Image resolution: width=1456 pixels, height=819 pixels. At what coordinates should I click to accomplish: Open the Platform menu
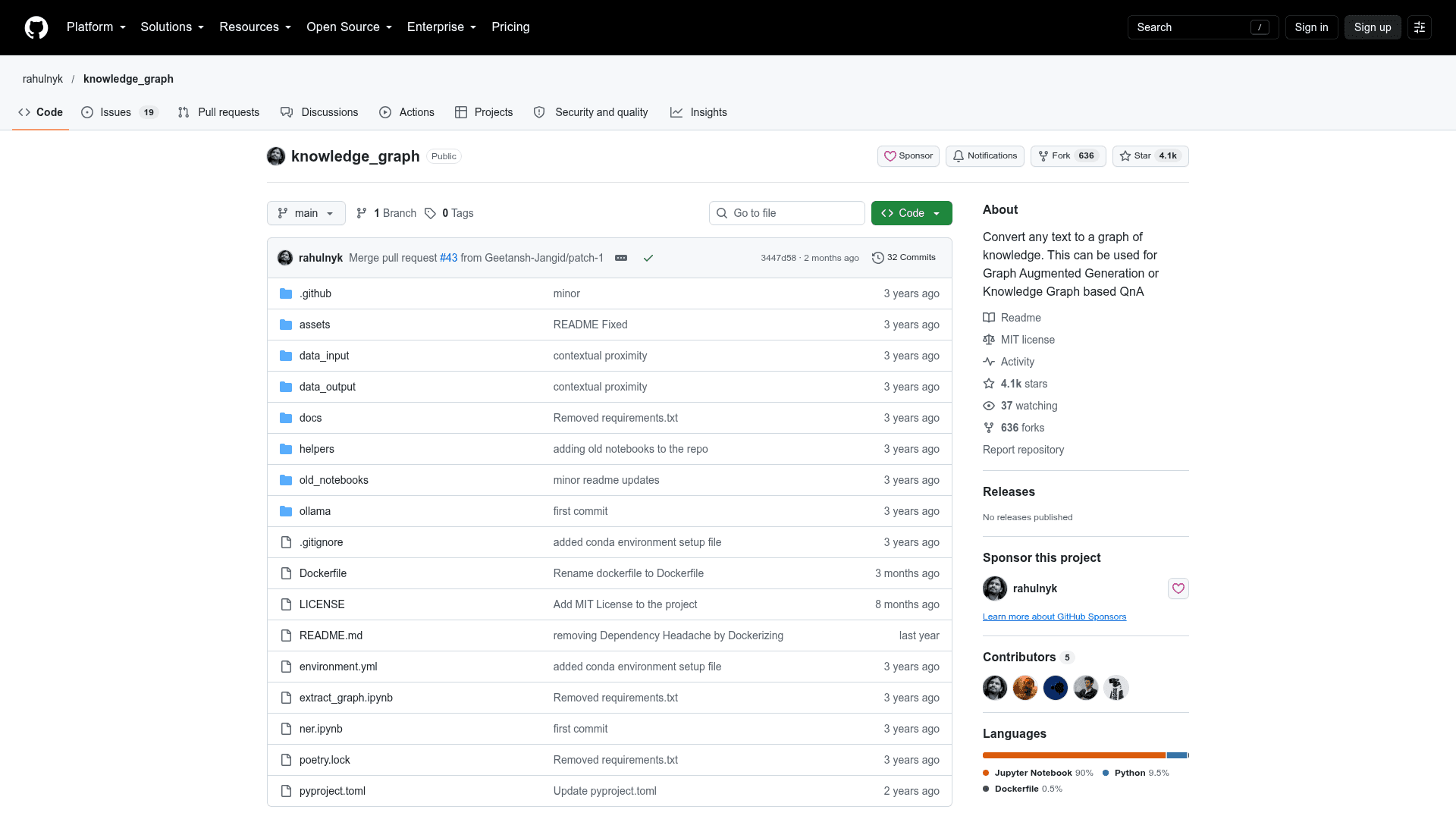point(96,27)
